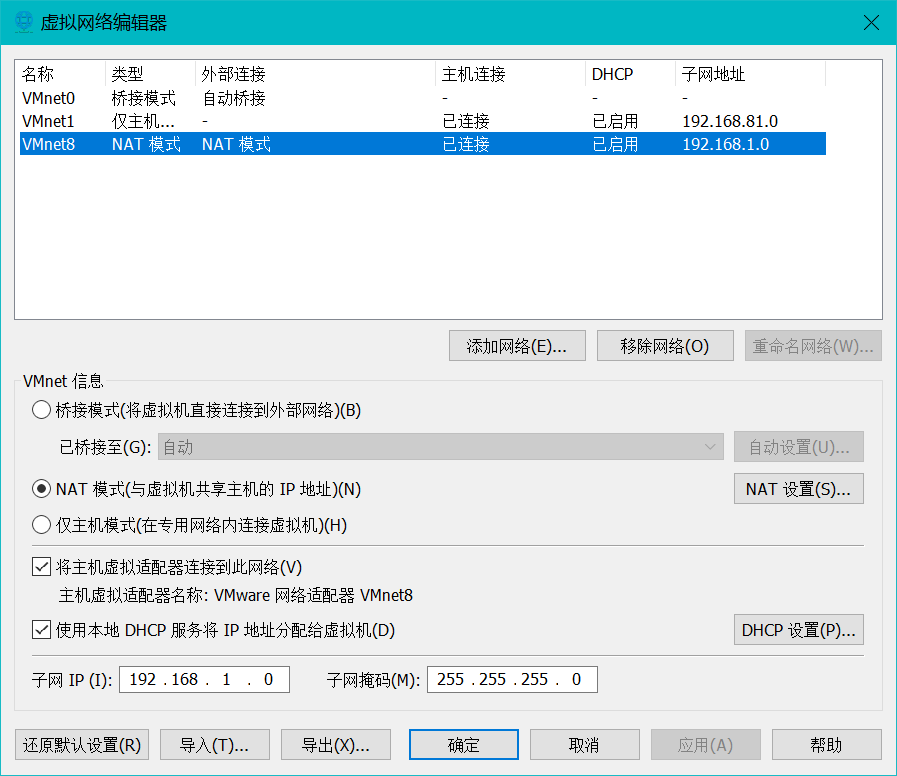This screenshot has width=897, height=776.
Task: Click 主机连接 column header
Action: (x=510, y=74)
